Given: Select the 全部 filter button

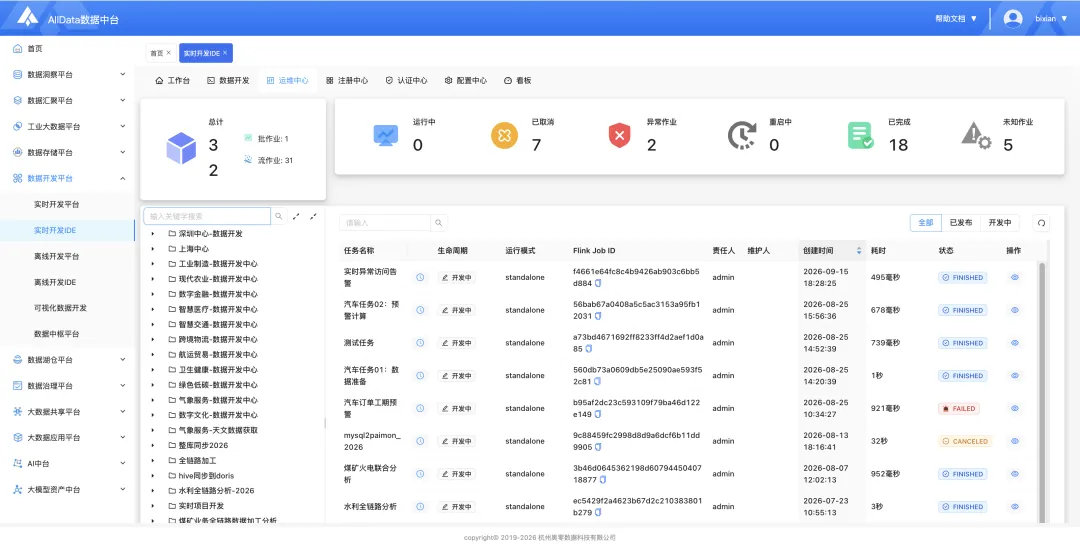Looking at the screenshot, I should 926,222.
